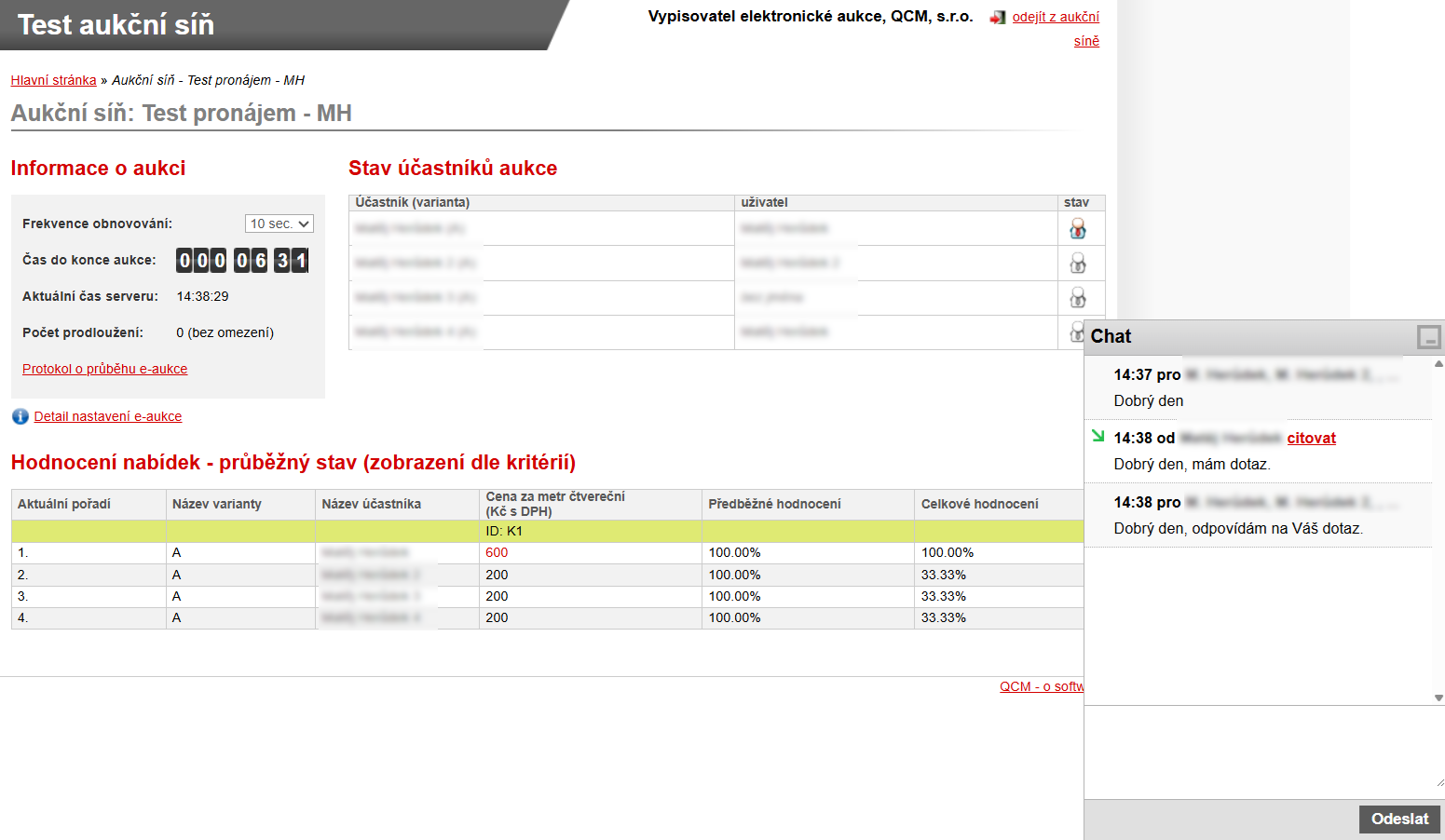Open Detail nastavení e-aukce link
This screenshot has height=840, width=1445.
pyautogui.click(x=108, y=416)
